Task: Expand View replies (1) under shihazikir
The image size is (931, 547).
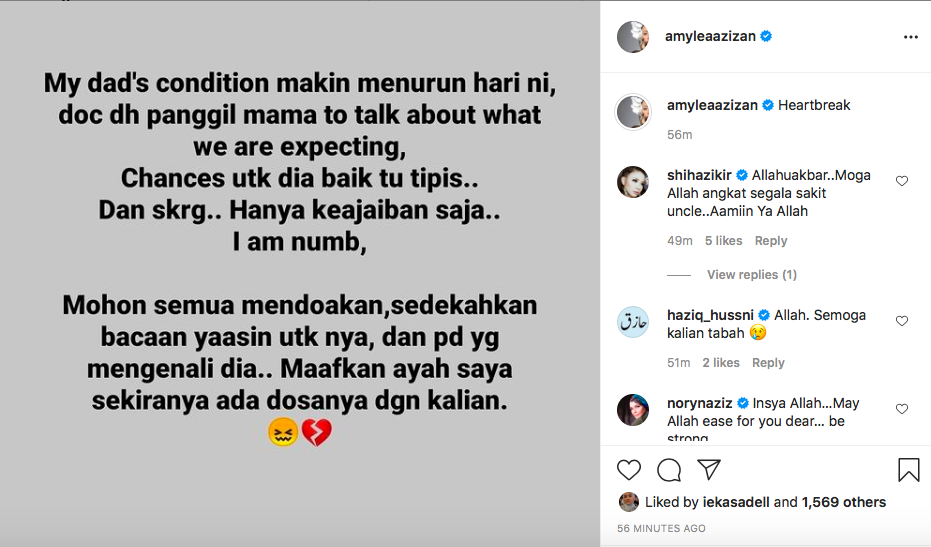Action: tap(752, 274)
